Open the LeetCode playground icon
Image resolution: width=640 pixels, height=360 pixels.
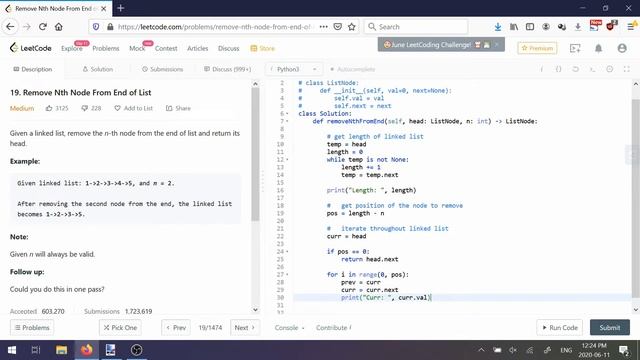pos(575,48)
